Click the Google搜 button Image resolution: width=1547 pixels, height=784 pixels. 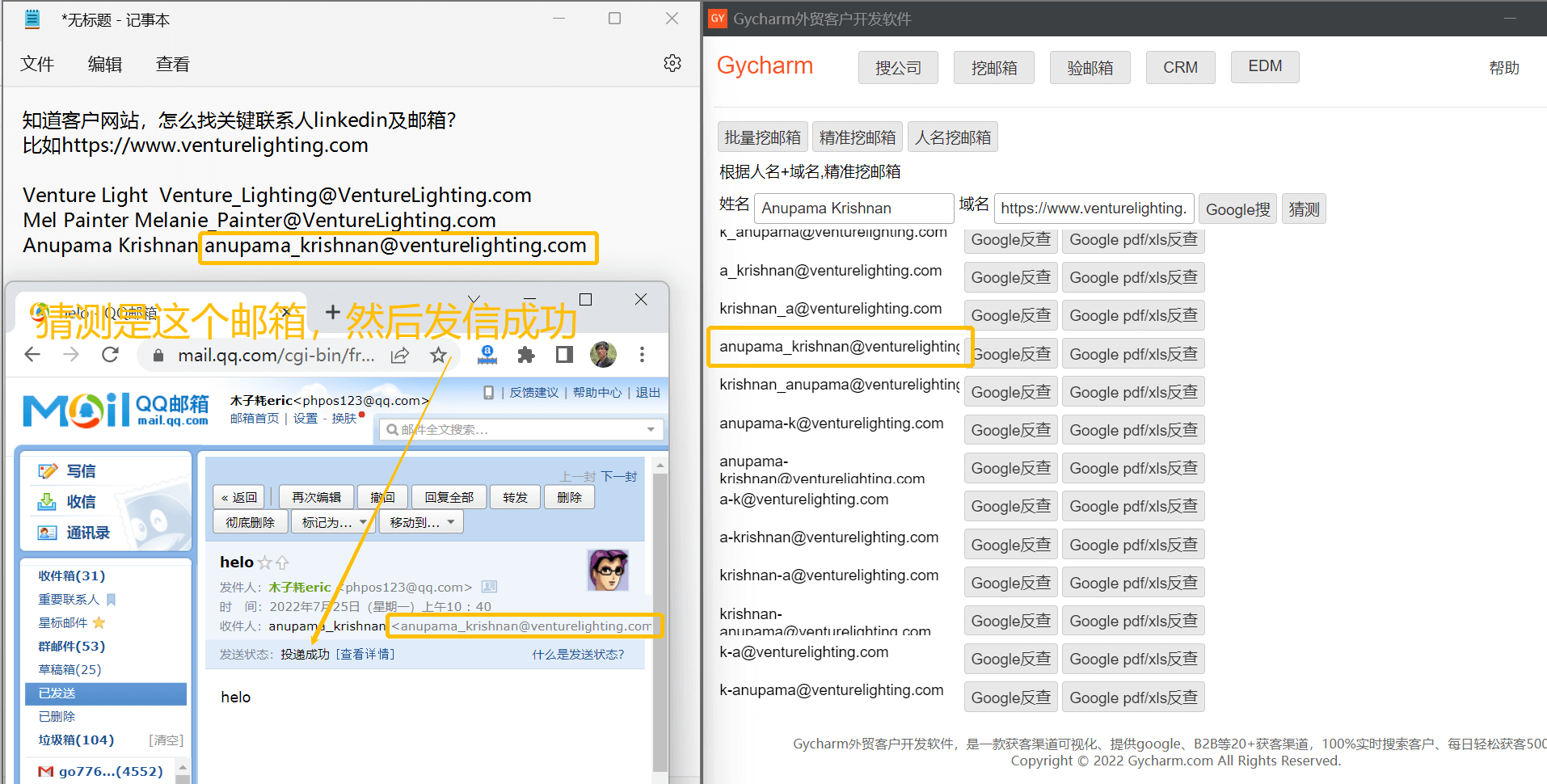tap(1237, 209)
